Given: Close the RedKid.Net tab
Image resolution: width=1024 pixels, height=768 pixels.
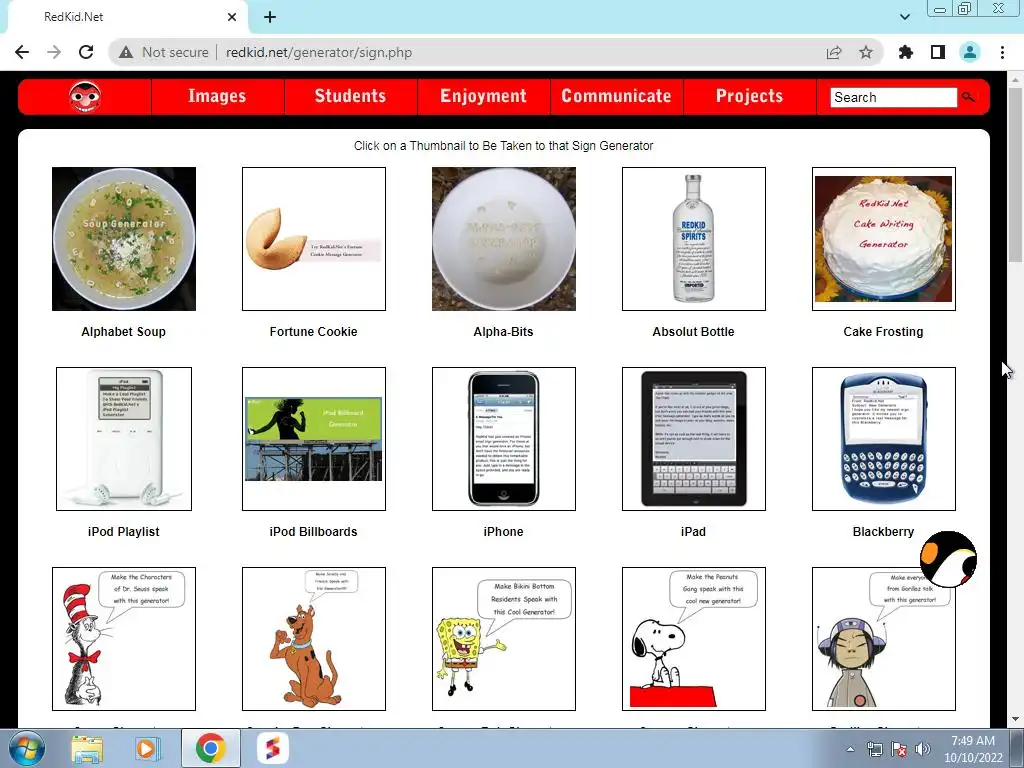Looking at the screenshot, I should pos(232,17).
